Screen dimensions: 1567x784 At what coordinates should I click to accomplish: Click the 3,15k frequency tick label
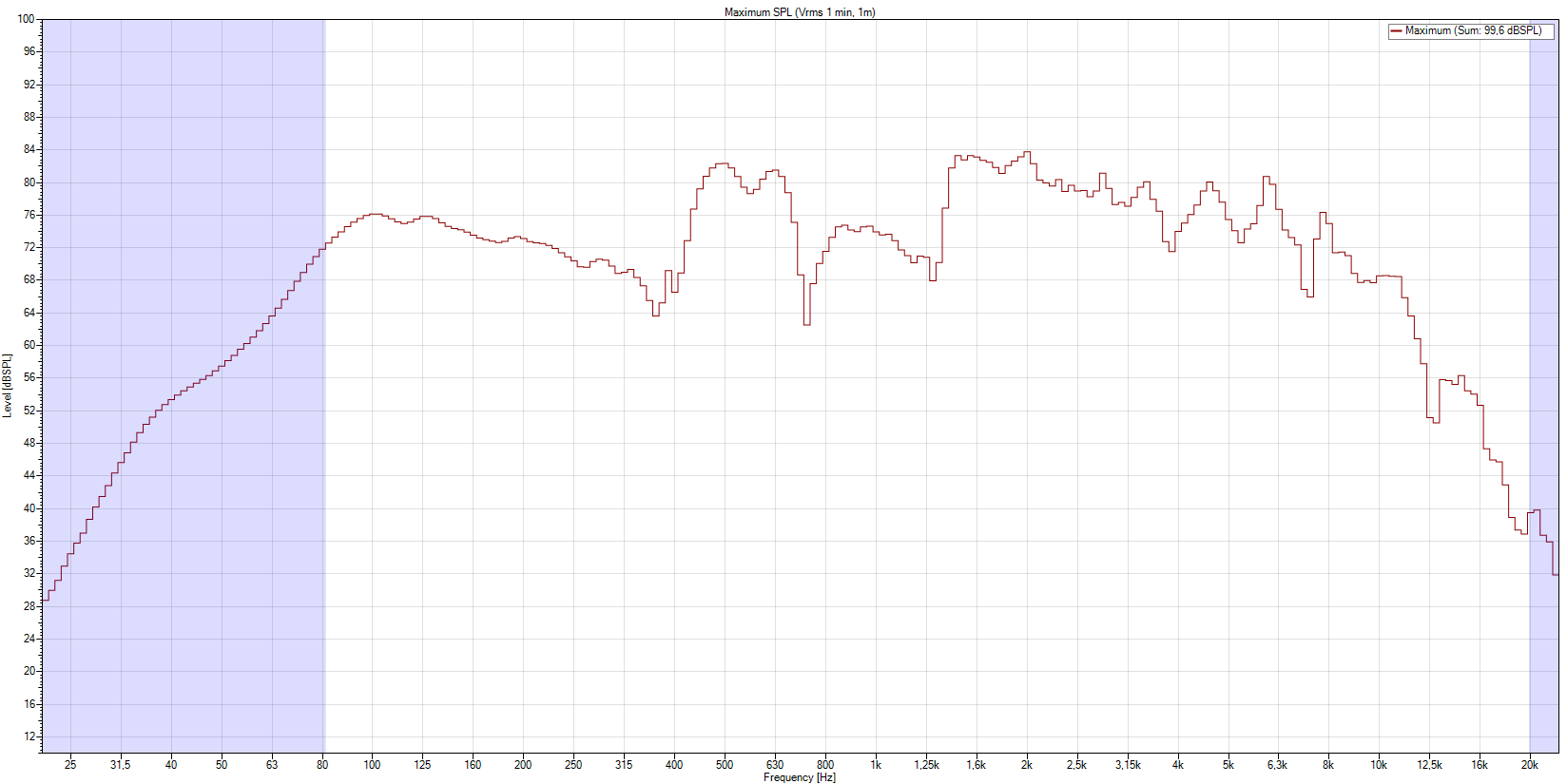1128,764
